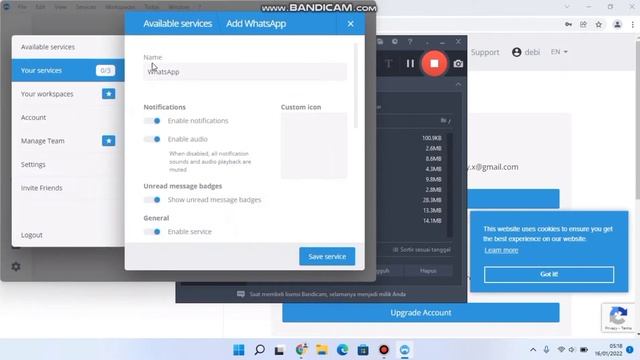The width and height of the screenshot is (640, 360).
Task: Open browser profile avatar icon
Action: [617, 24]
